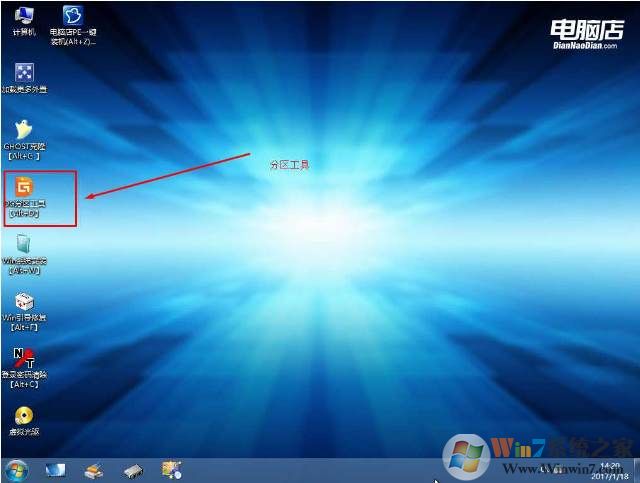Screen dimensions: 640x483
Task: Launch the login password clear (Alt+C) icon
Action: (24, 368)
